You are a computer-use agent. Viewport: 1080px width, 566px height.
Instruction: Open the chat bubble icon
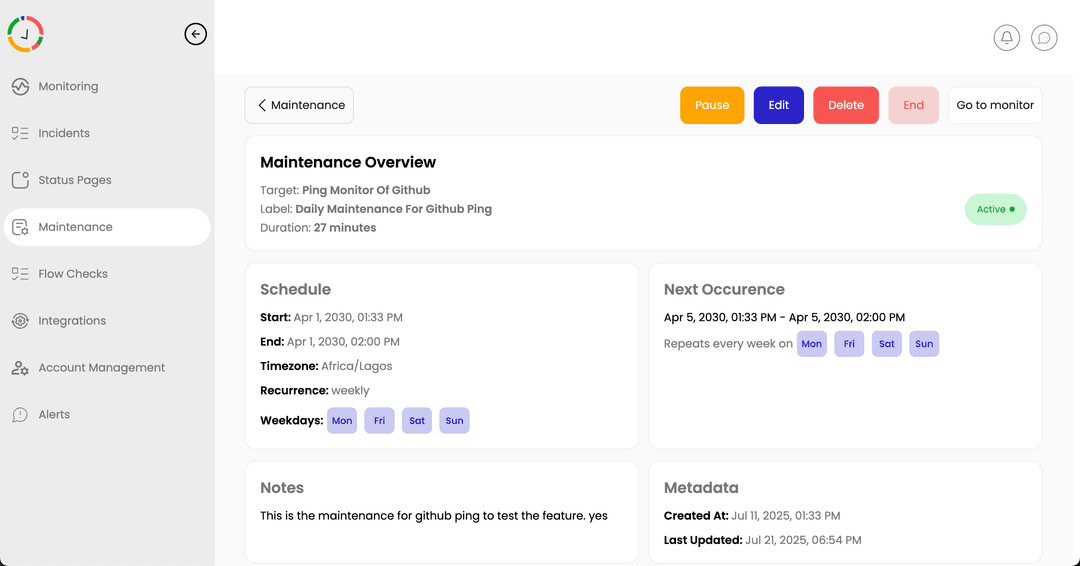1043,37
